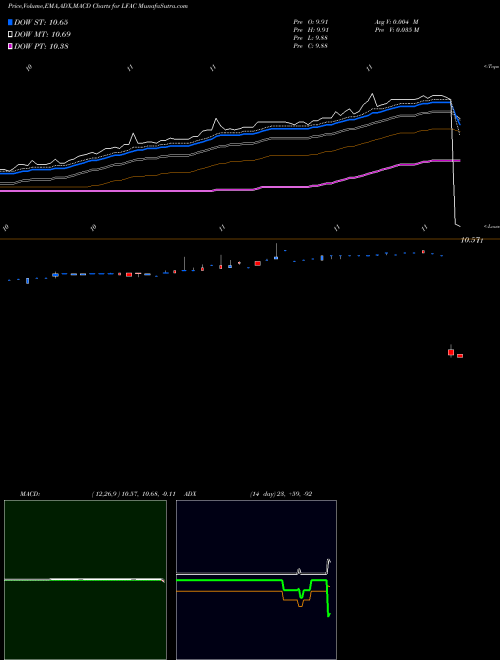Viewport: 500px width, 660px height.
Task: Click the ADX '(14 day) 28, +39, -92' values
Action: pyautogui.click(x=281, y=494)
